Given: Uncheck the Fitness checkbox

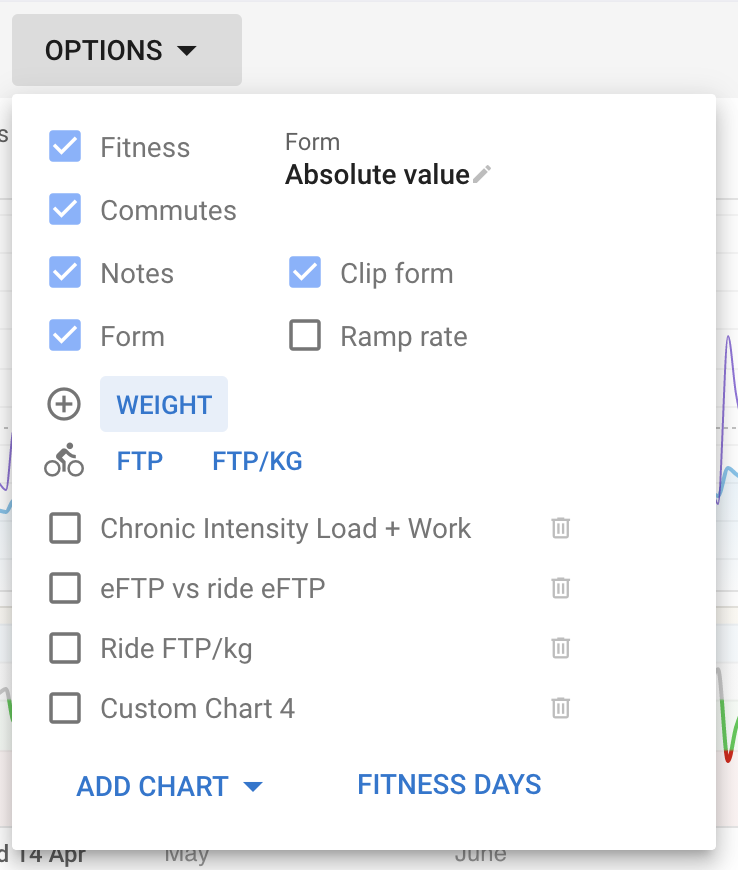Looking at the screenshot, I should coord(65,146).
